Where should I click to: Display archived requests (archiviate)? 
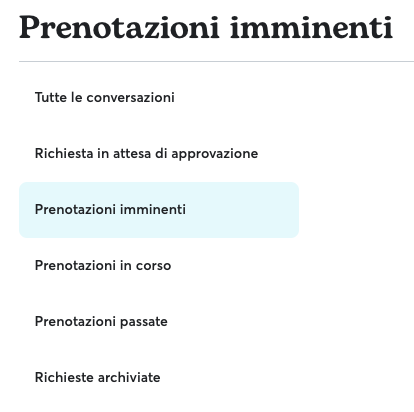[159, 378]
